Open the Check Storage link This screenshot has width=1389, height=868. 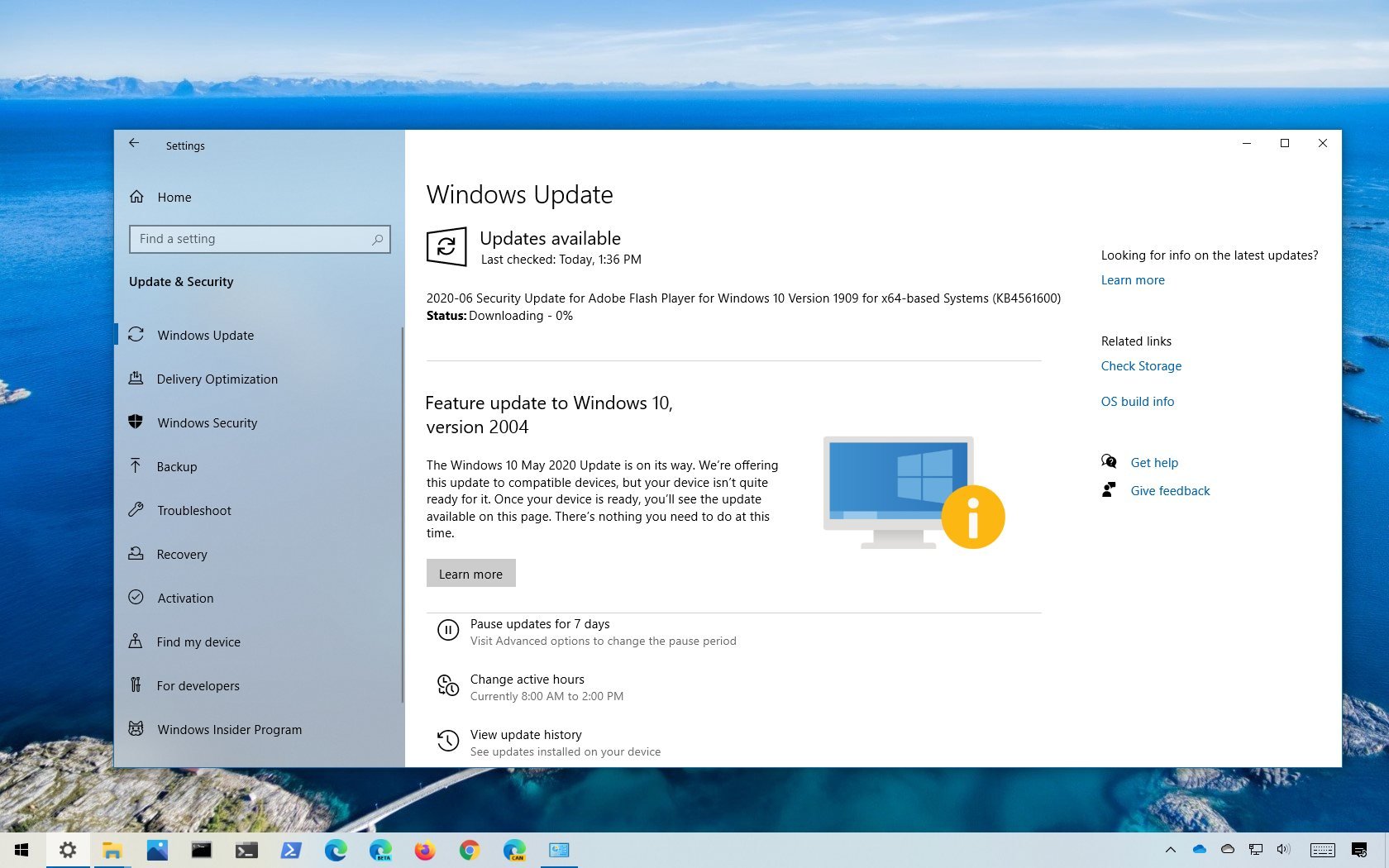click(1141, 366)
